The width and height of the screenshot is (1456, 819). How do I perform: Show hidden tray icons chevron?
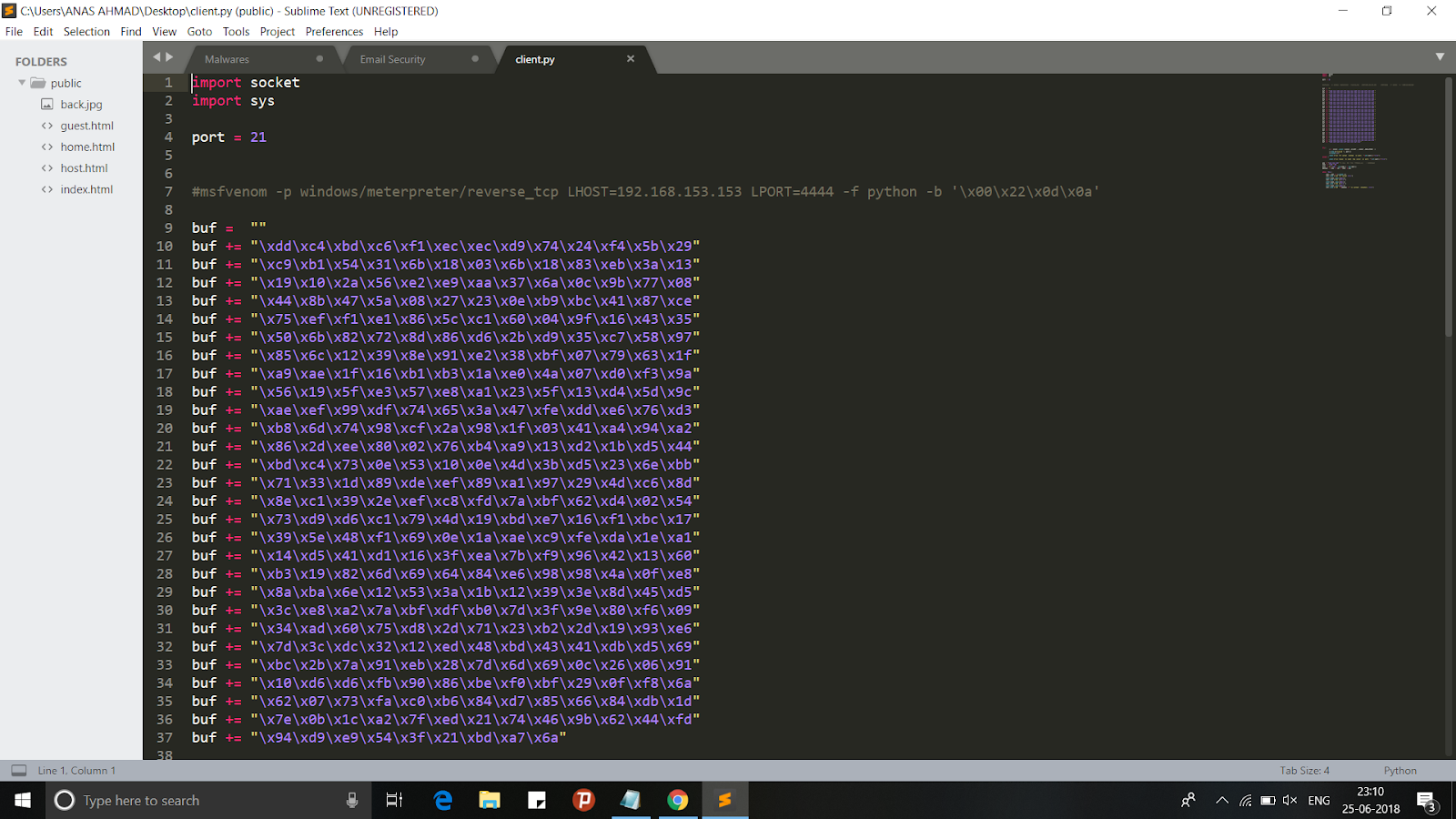tap(1222, 800)
